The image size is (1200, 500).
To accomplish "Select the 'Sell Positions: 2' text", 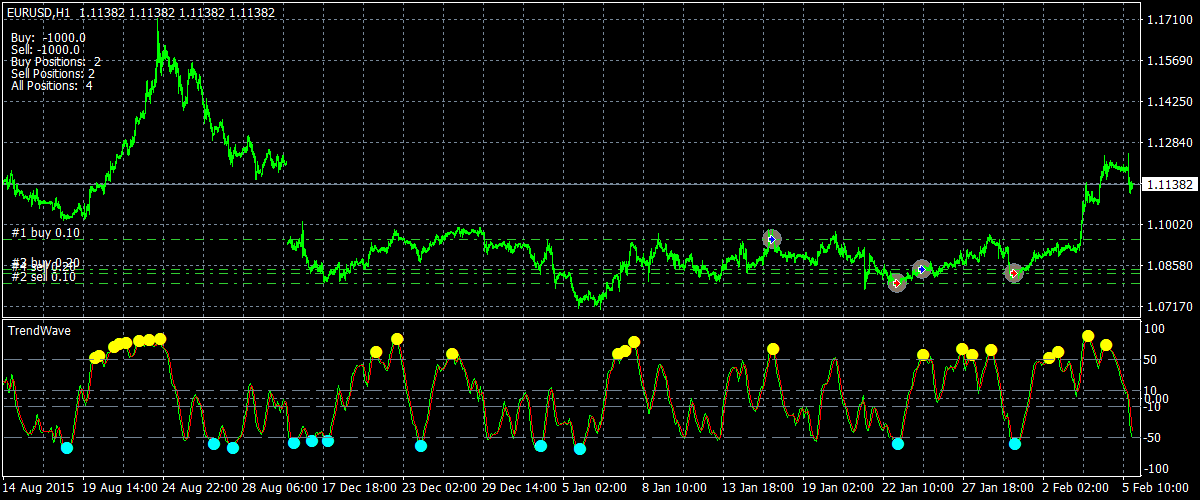I will (x=53, y=73).
